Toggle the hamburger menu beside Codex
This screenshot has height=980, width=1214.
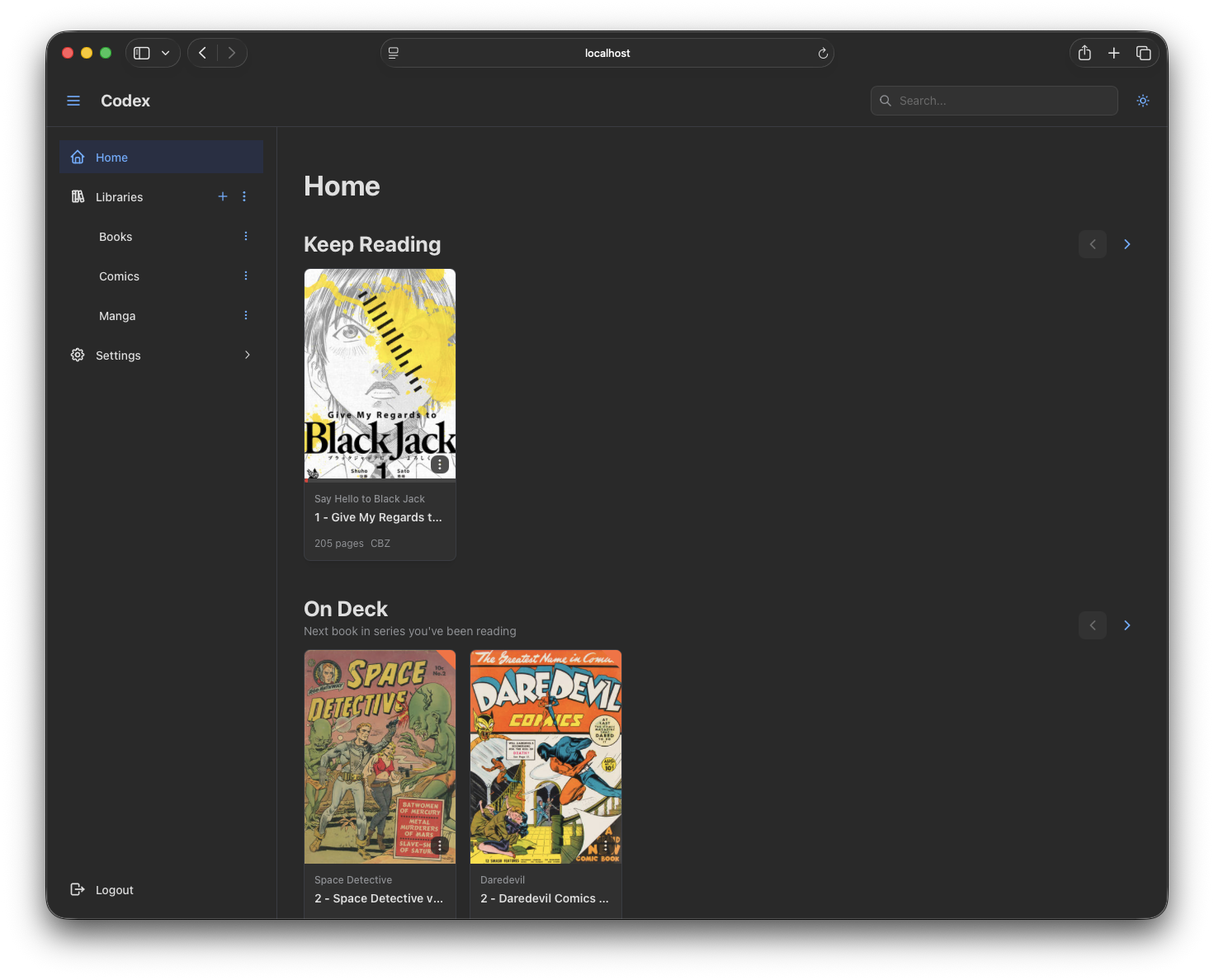click(x=73, y=101)
